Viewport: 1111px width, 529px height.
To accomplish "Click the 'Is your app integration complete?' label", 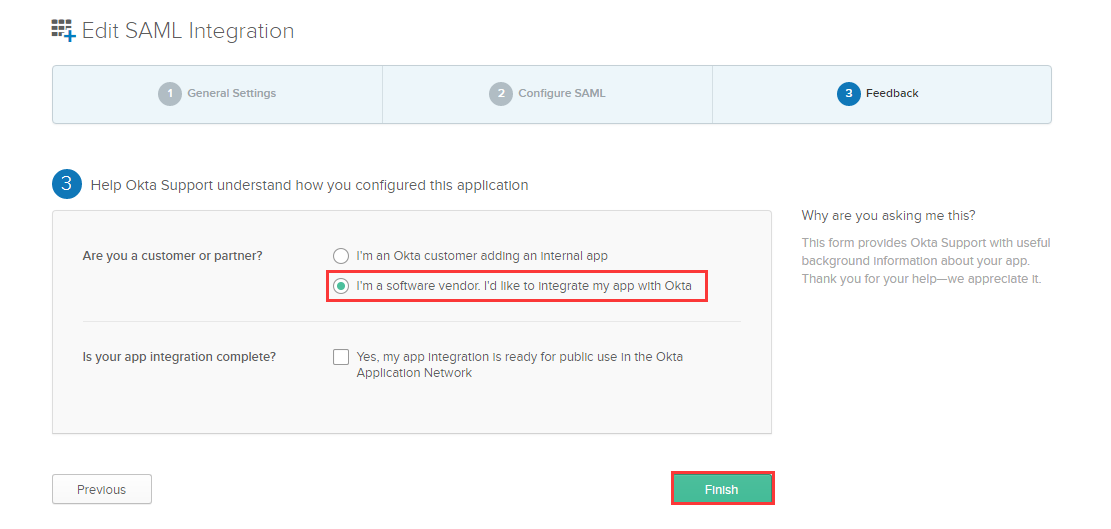I will click(179, 357).
